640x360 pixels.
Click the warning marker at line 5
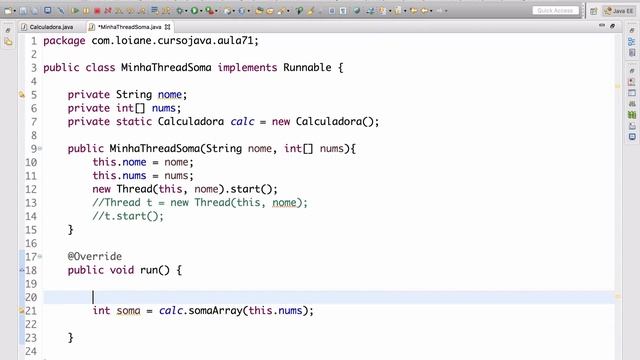(22, 95)
